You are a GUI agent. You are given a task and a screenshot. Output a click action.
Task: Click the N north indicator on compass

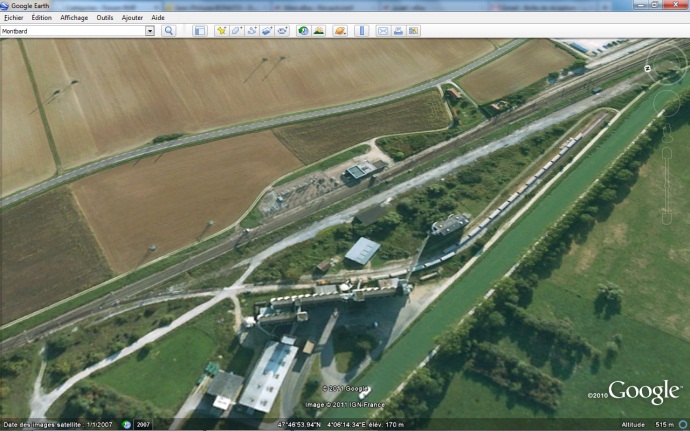click(x=648, y=67)
